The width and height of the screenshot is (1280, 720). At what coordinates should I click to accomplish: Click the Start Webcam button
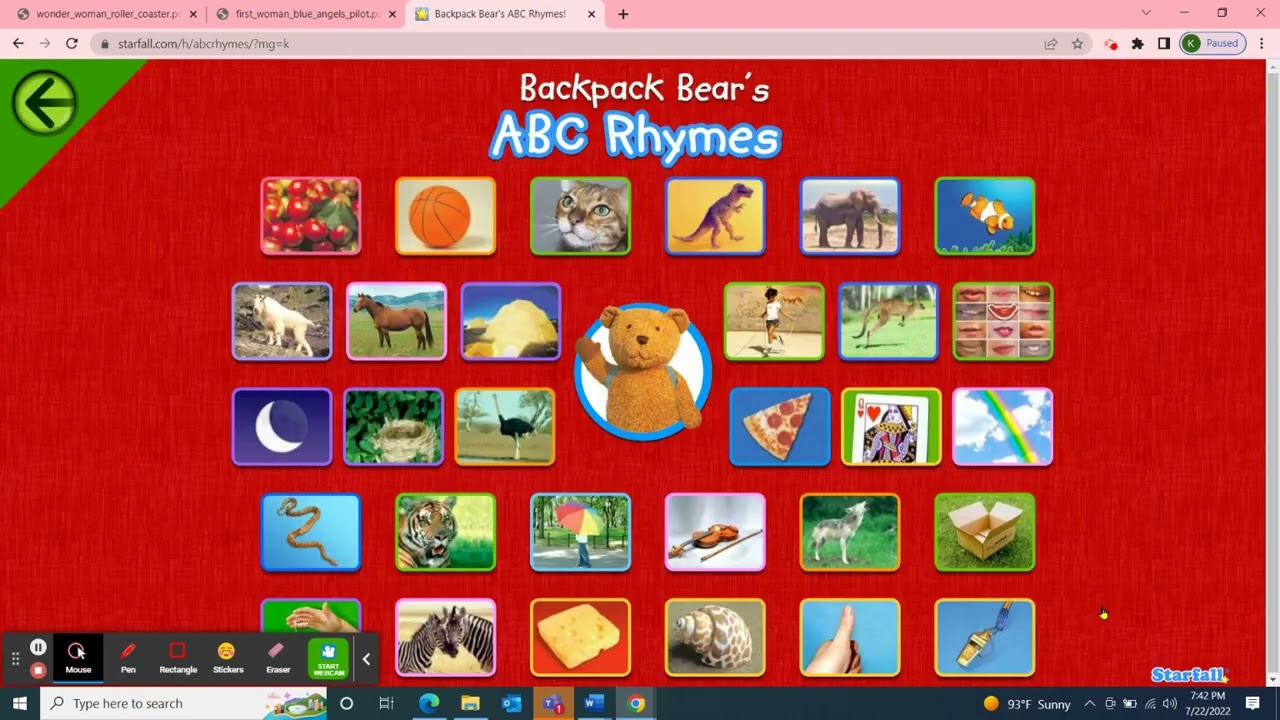click(x=329, y=659)
